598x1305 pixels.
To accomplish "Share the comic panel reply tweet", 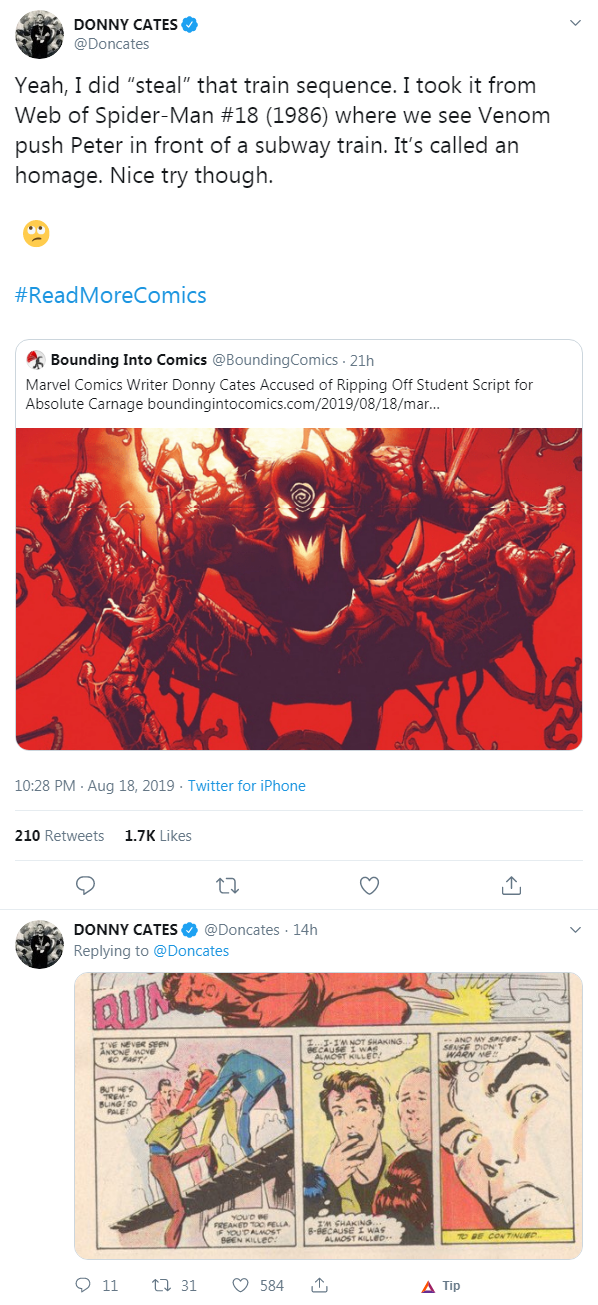I will [320, 1285].
